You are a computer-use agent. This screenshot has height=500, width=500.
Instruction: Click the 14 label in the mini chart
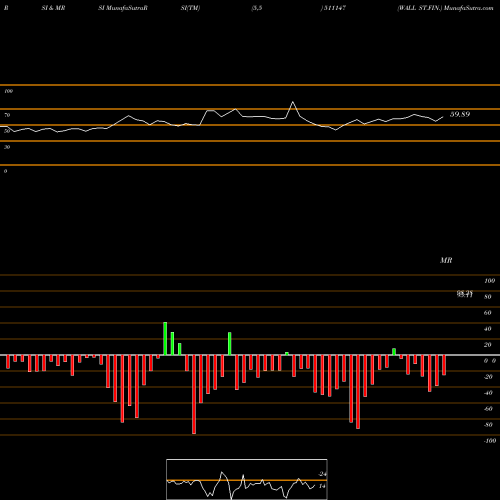click(322, 486)
